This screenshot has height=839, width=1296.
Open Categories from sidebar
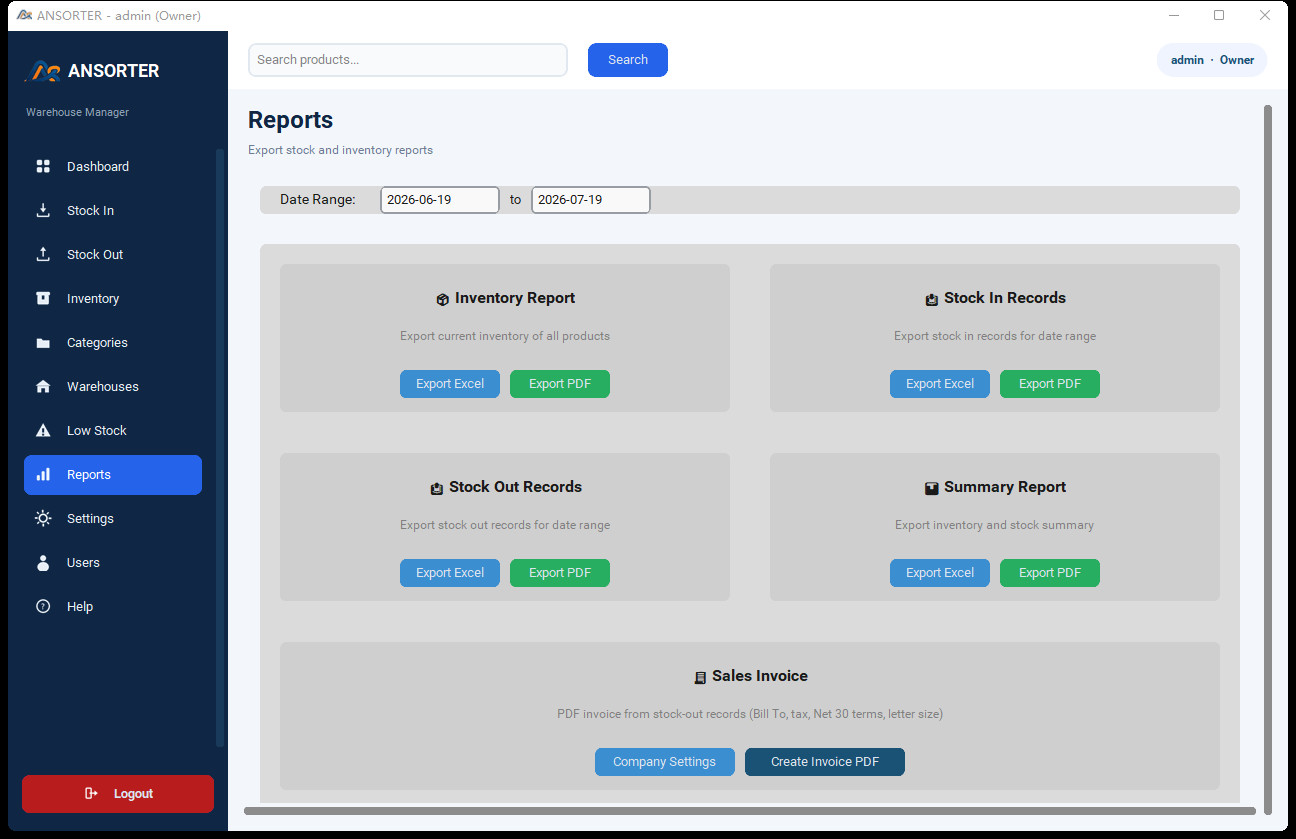(x=113, y=342)
